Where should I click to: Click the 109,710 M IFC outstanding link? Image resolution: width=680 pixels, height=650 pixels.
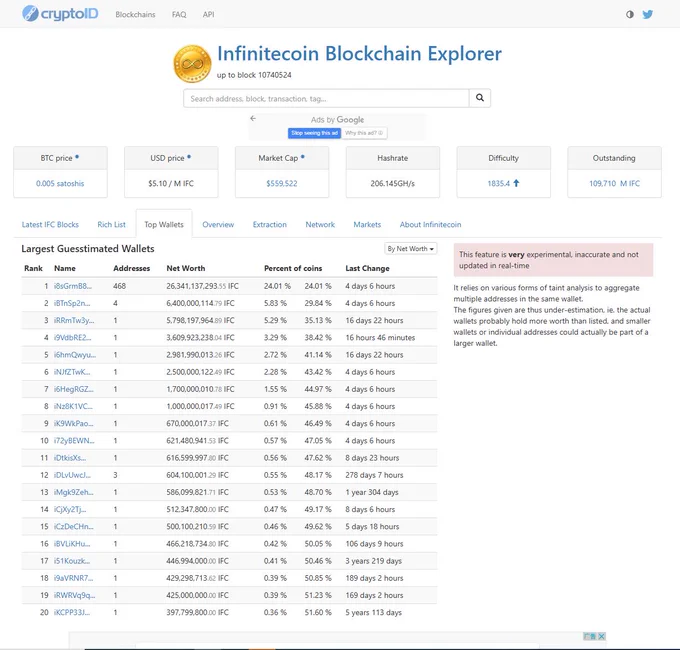tap(615, 183)
